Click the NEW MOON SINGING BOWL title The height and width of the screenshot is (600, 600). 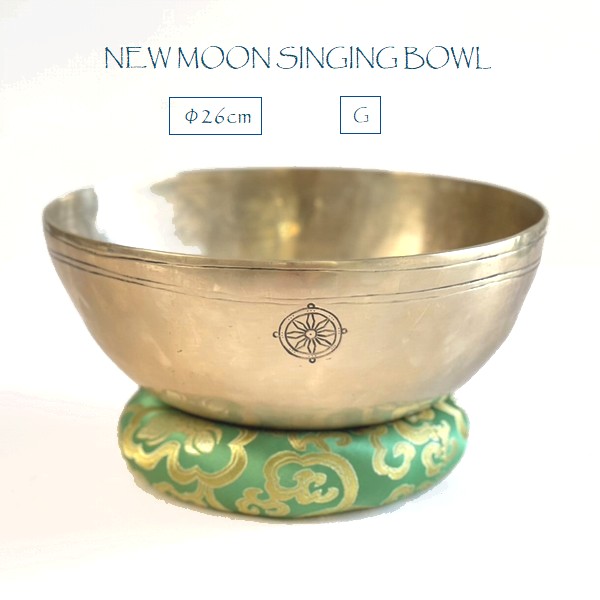click(x=297, y=59)
